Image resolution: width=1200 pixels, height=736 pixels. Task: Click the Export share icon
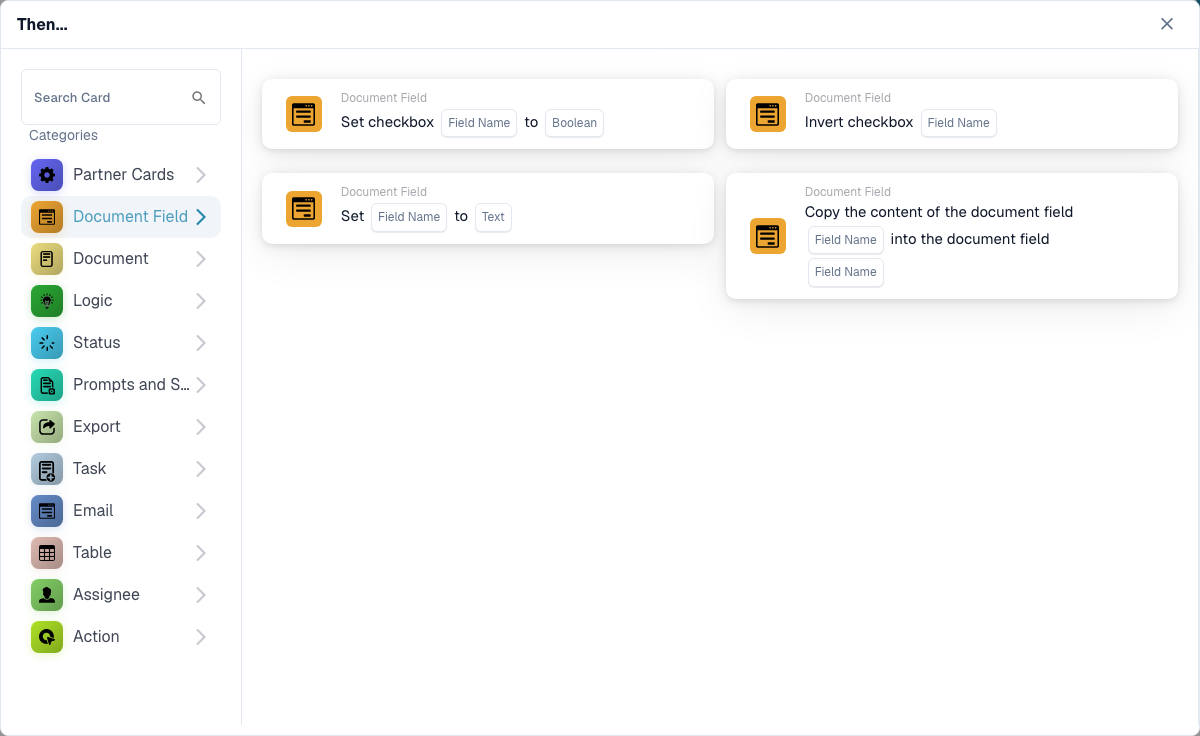(x=47, y=427)
